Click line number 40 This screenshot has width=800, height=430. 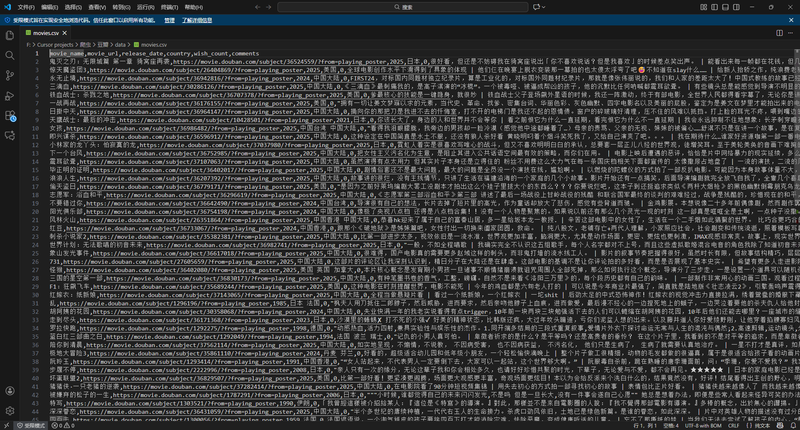pos(35,378)
